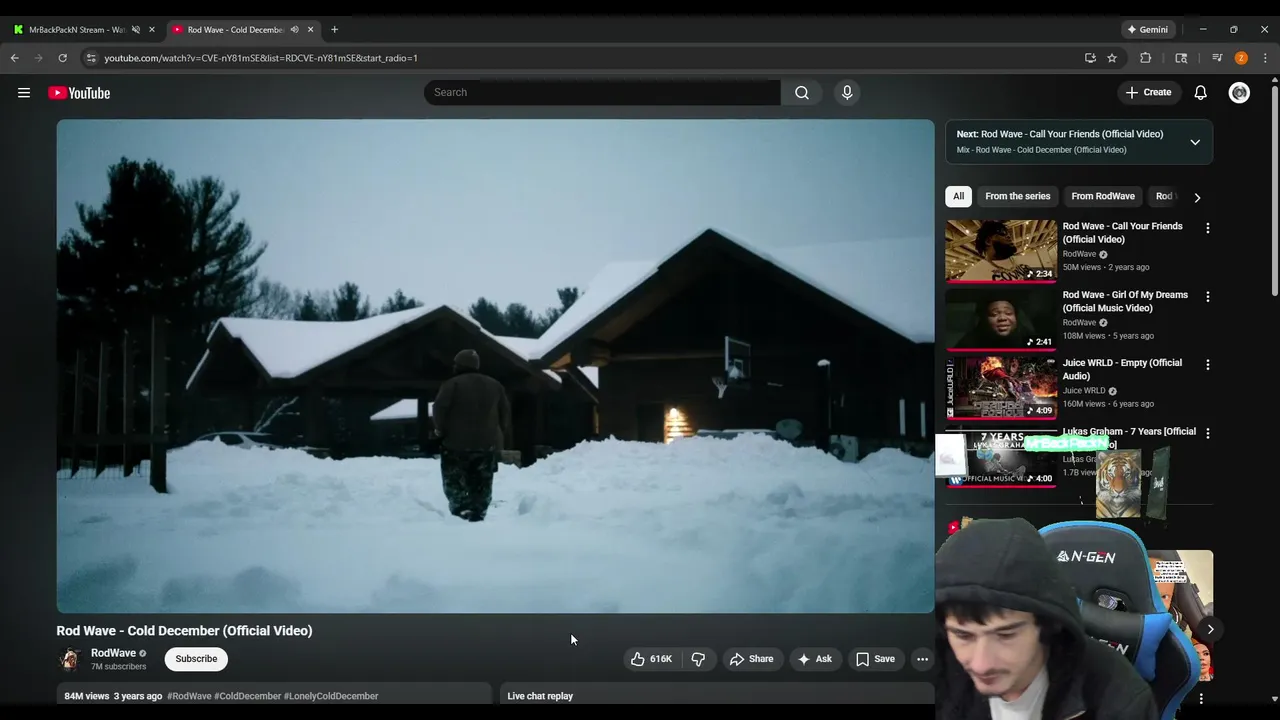Image resolution: width=1280 pixels, height=720 pixels.
Task: Click the main video player
Action: [x=495, y=366]
